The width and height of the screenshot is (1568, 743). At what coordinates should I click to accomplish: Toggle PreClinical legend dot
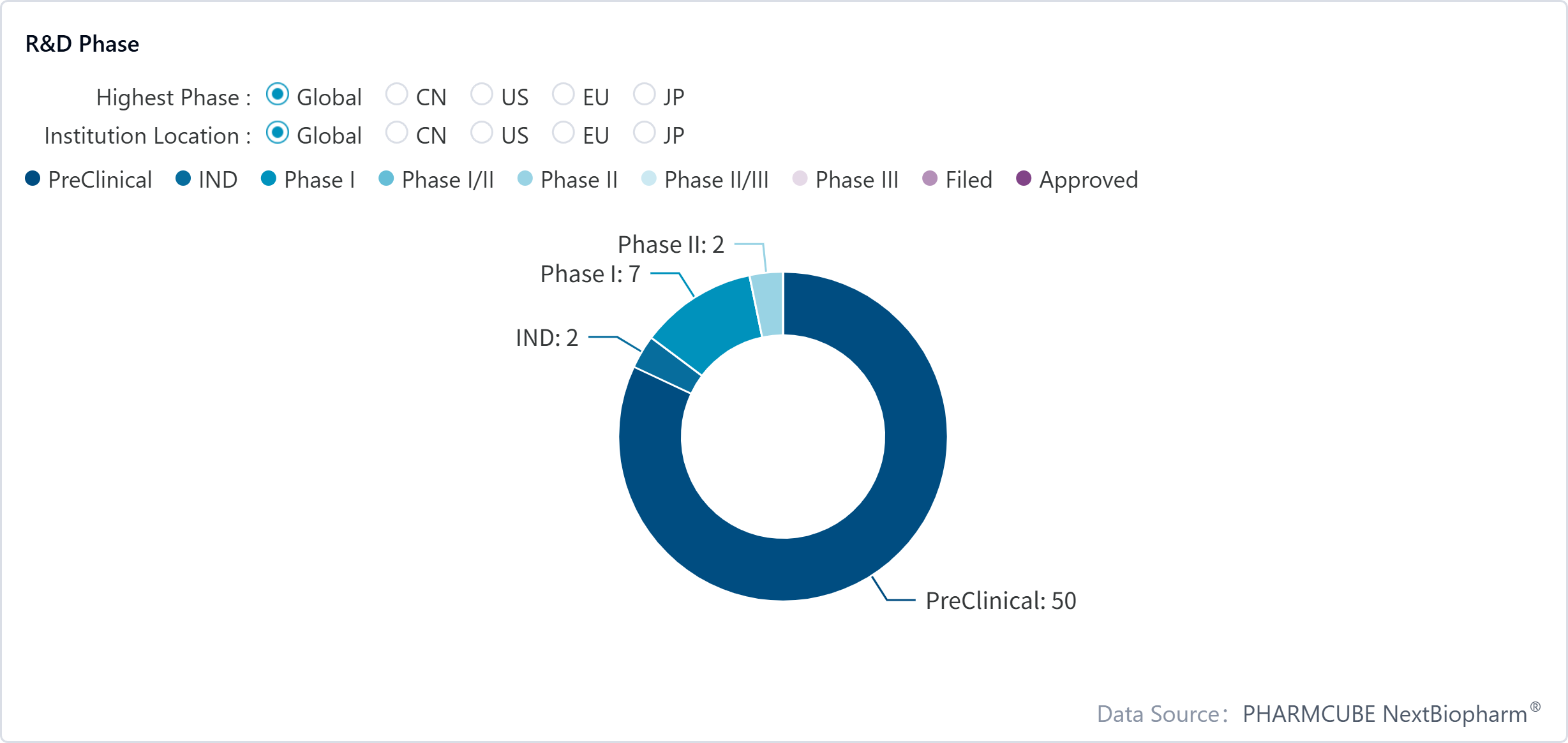coord(33,179)
